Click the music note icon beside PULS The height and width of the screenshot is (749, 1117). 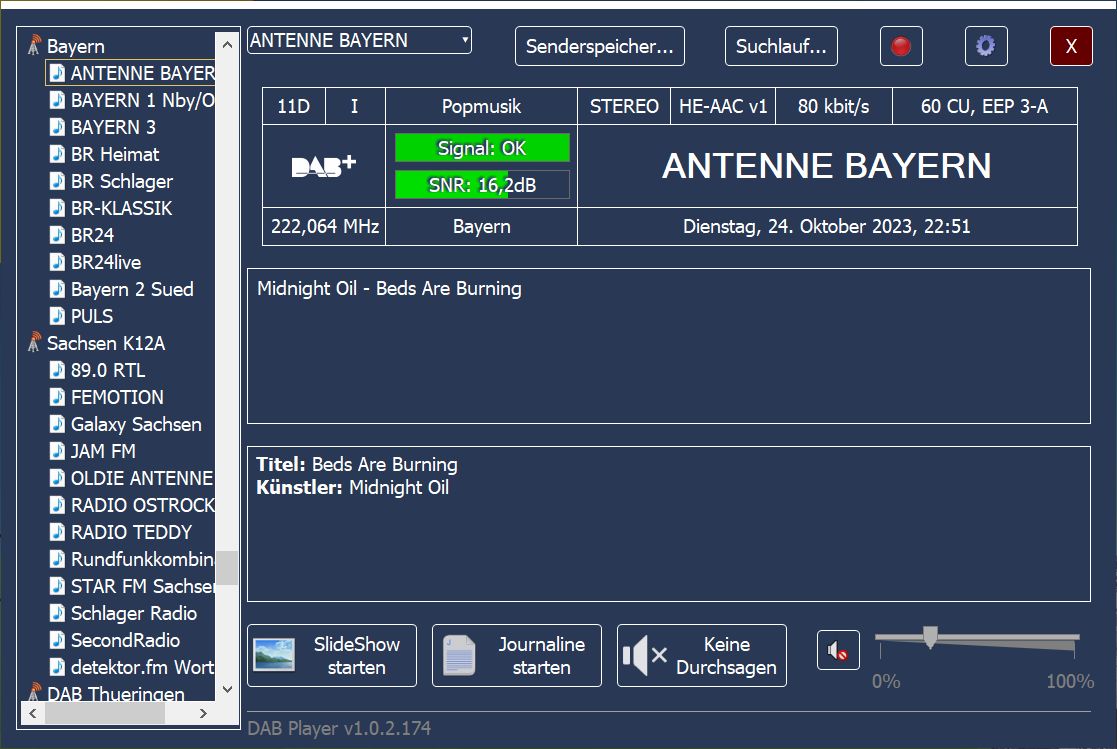pyautogui.click(x=57, y=316)
